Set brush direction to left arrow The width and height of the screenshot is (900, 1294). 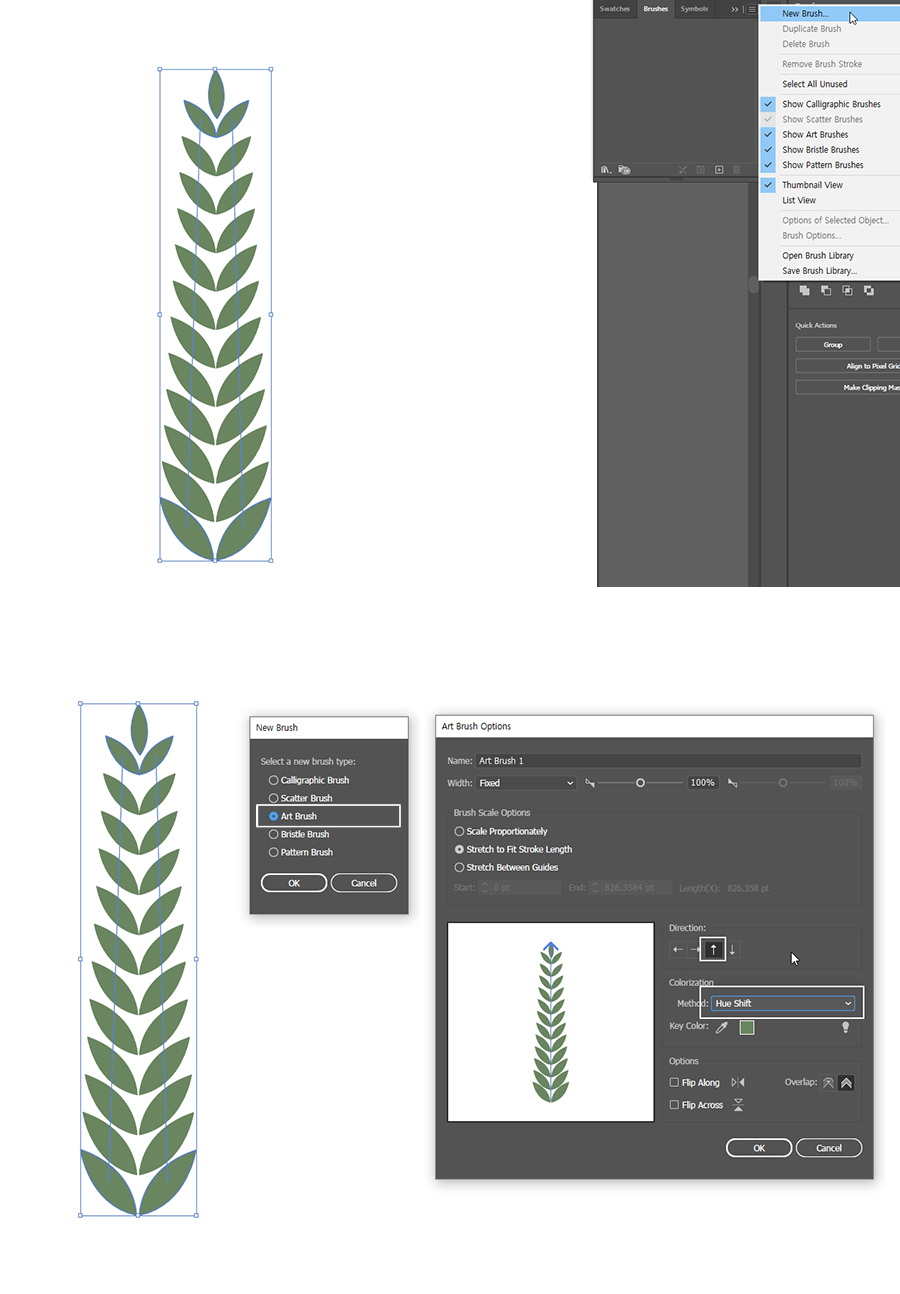click(x=677, y=950)
